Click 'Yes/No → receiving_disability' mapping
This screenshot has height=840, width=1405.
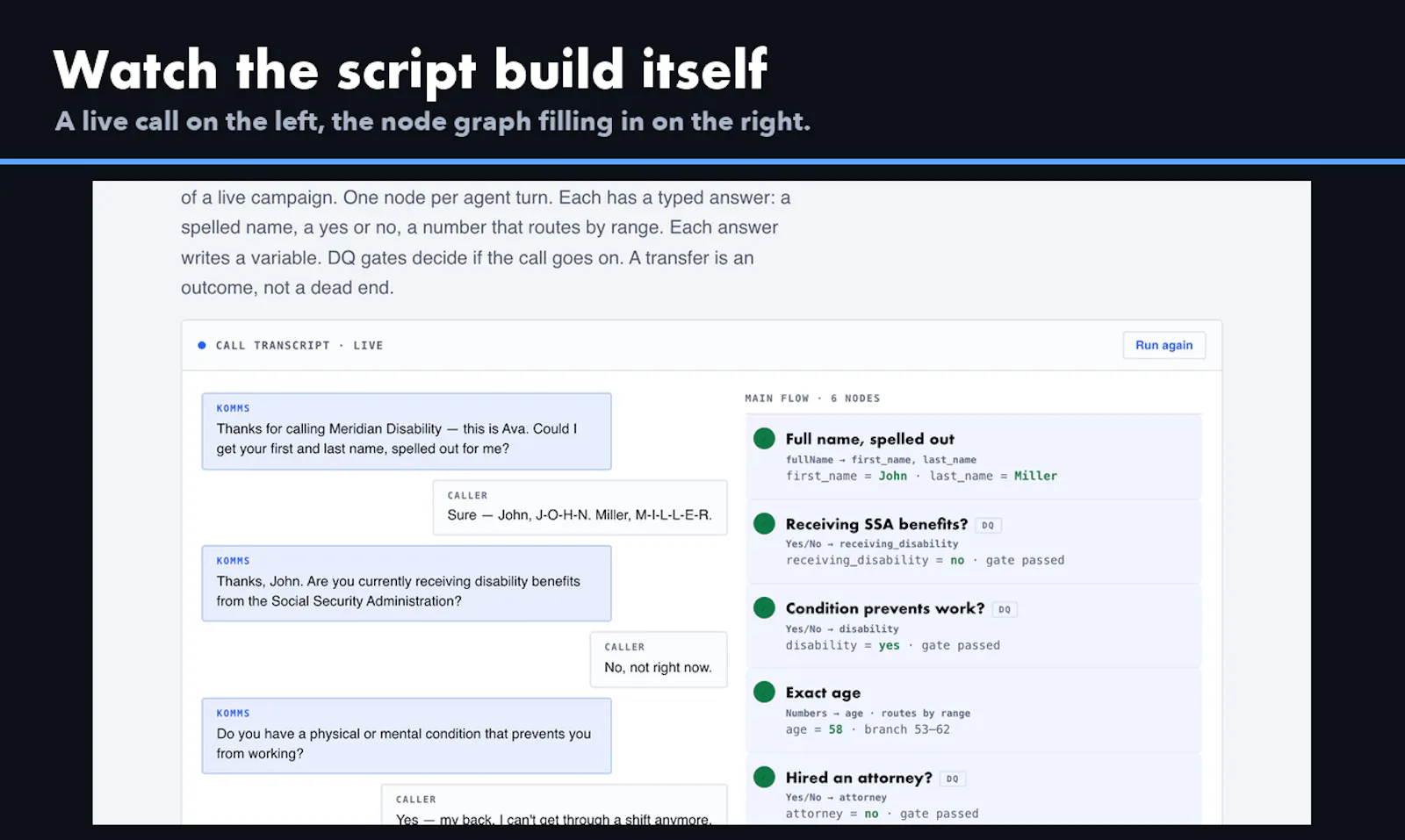872,544
